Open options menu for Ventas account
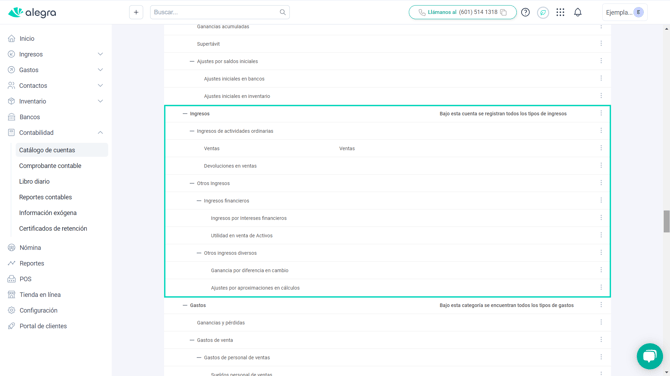The width and height of the screenshot is (670, 376). pos(601,148)
